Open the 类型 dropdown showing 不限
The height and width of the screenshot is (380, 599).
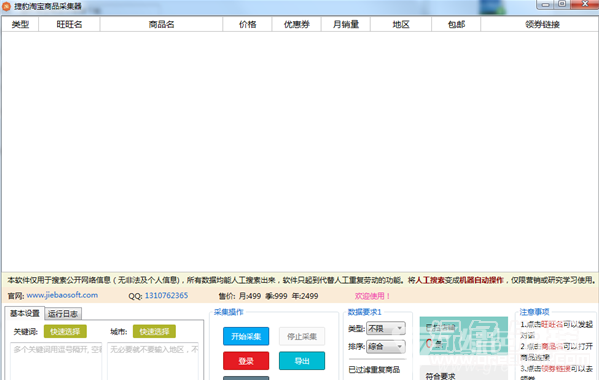point(386,328)
